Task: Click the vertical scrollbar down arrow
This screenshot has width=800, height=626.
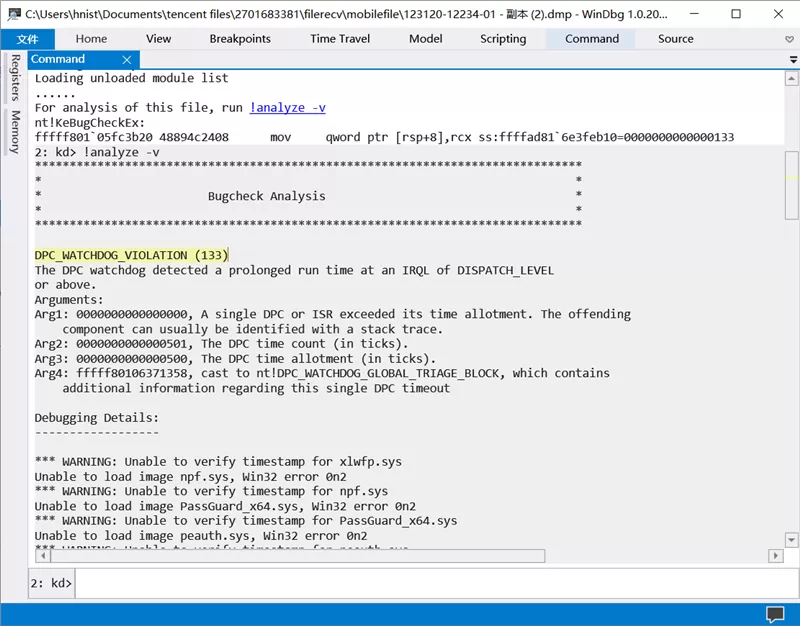Action: point(791,539)
